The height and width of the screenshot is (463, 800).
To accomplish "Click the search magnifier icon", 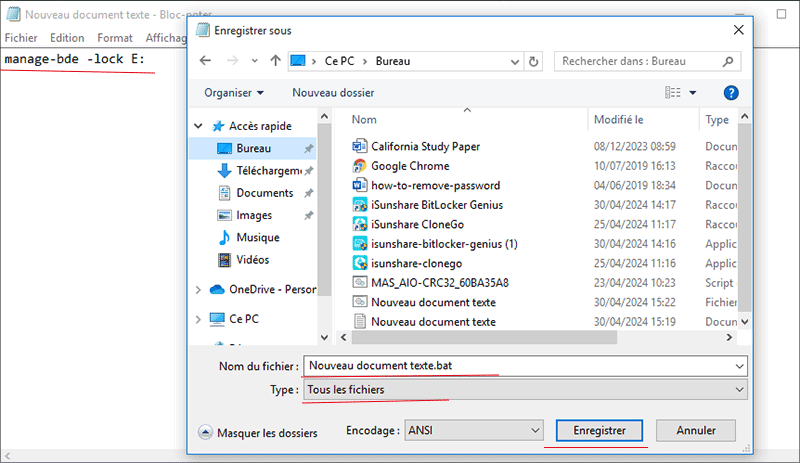I will click(728, 61).
